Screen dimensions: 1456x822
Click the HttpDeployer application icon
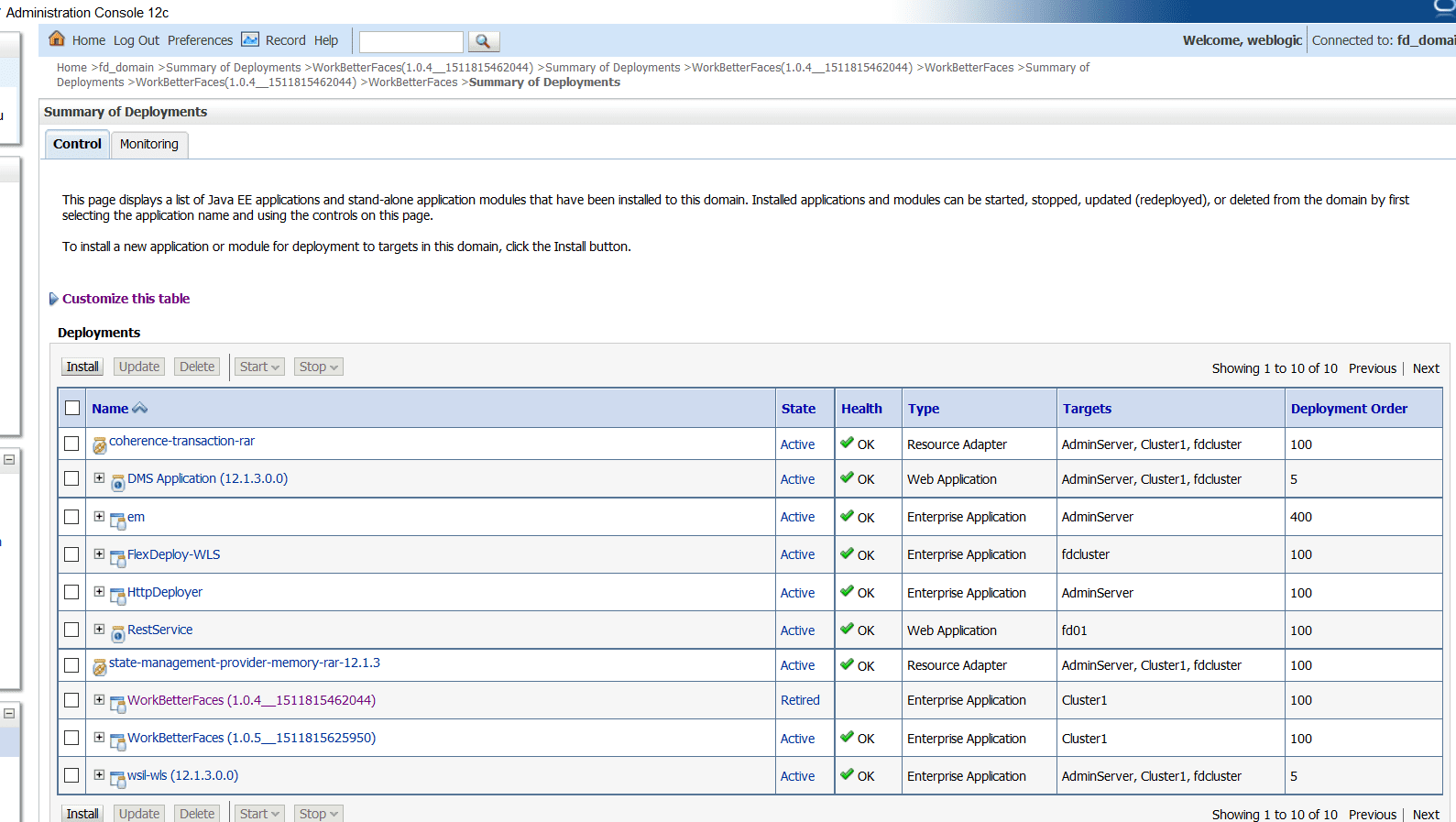[118, 597]
